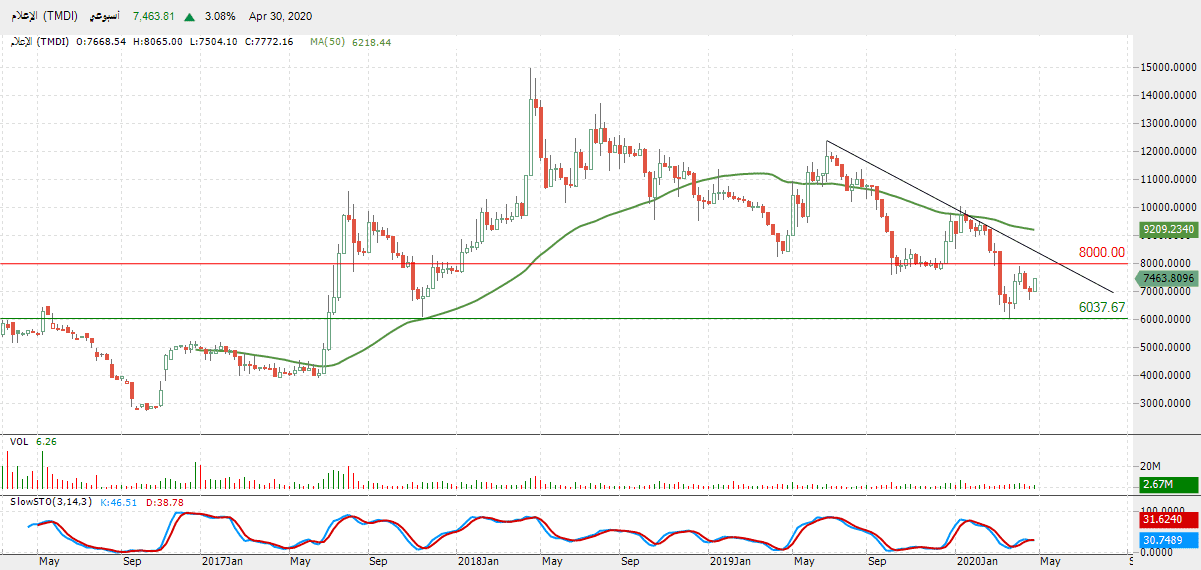Click the green 9209.2340 moving average price tag
The width and height of the screenshot is (1201, 570).
[1167, 228]
